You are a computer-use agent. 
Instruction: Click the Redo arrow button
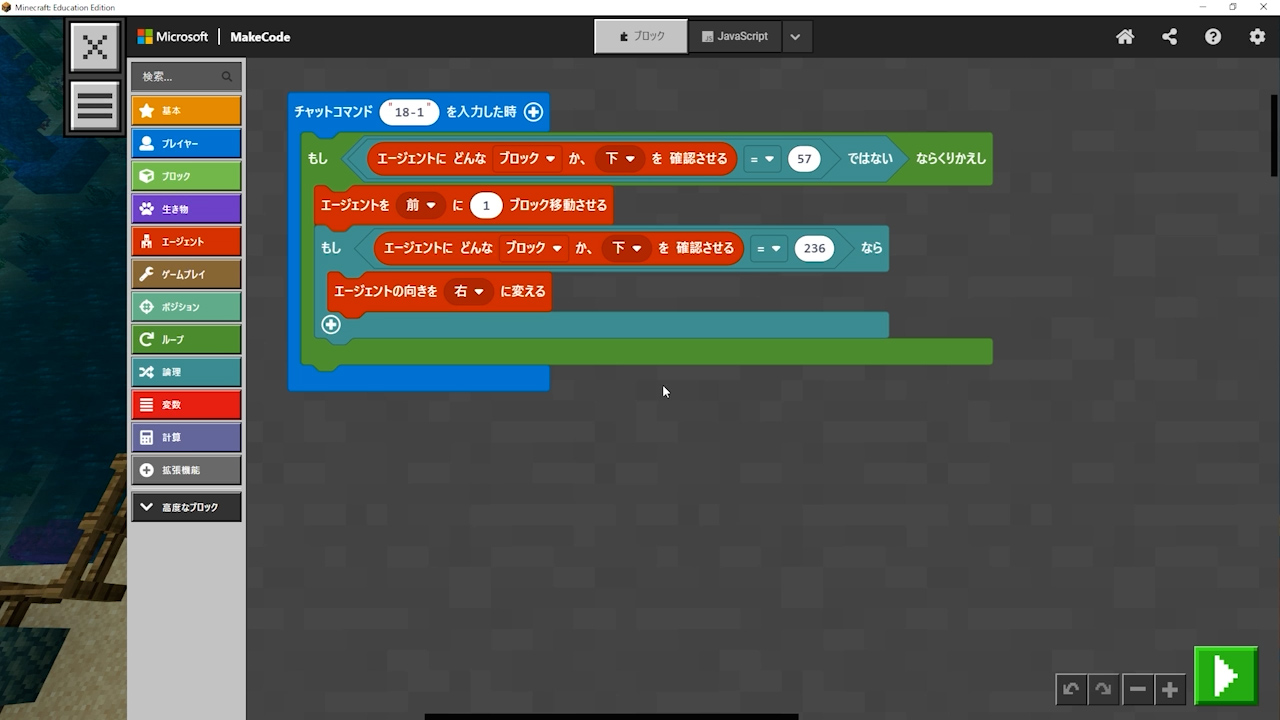[x=1103, y=689]
